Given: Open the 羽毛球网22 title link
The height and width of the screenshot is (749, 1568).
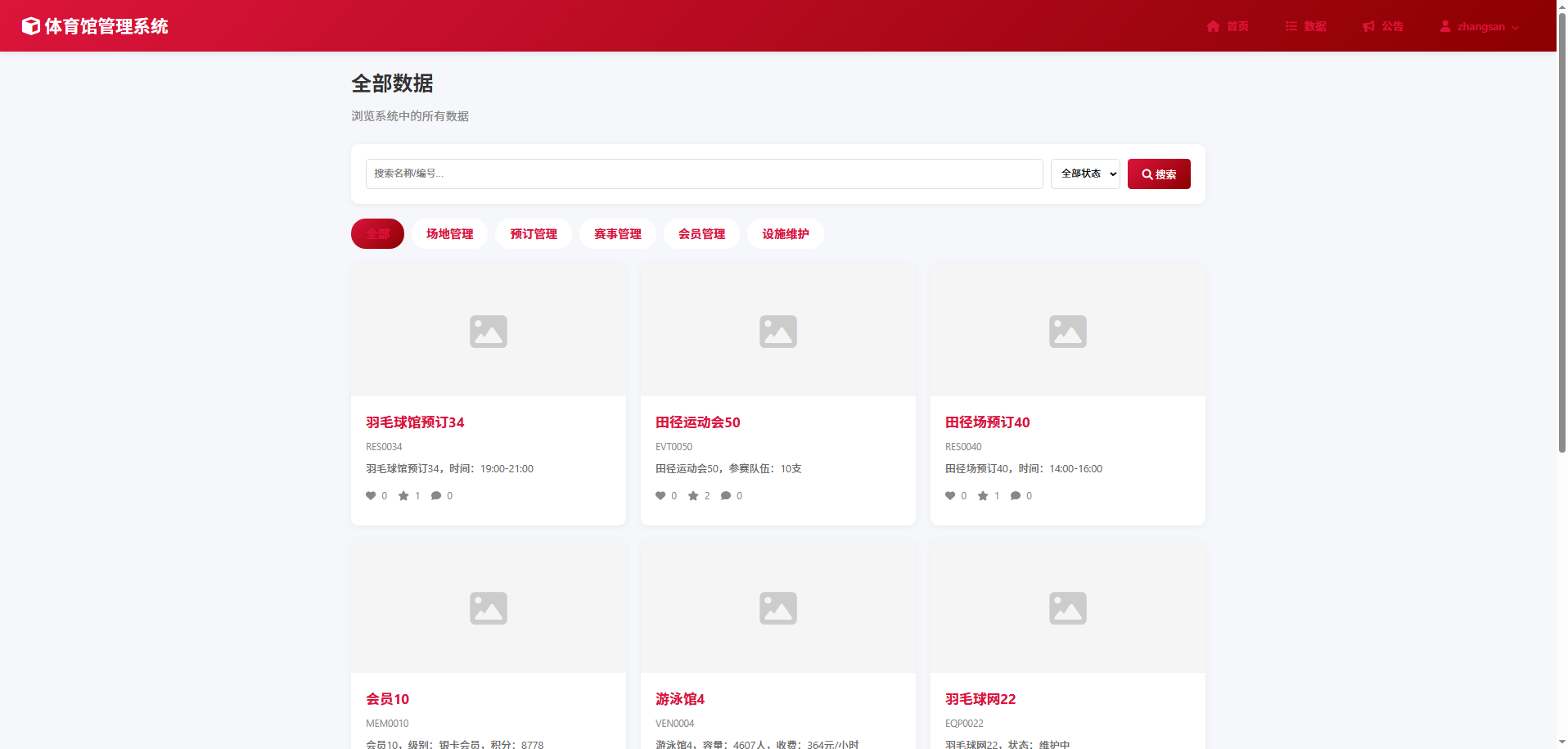Looking at the screenshot, I should [x=980, y=699].
